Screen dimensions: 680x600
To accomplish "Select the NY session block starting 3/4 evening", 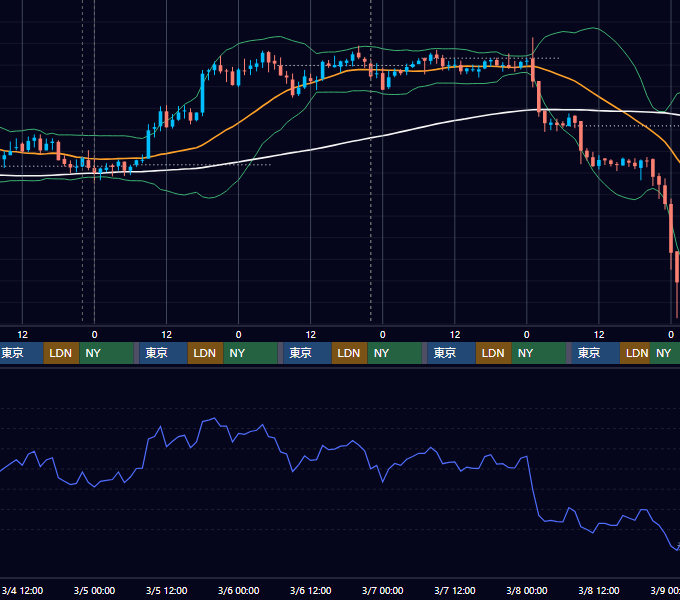I will [106, 353].
